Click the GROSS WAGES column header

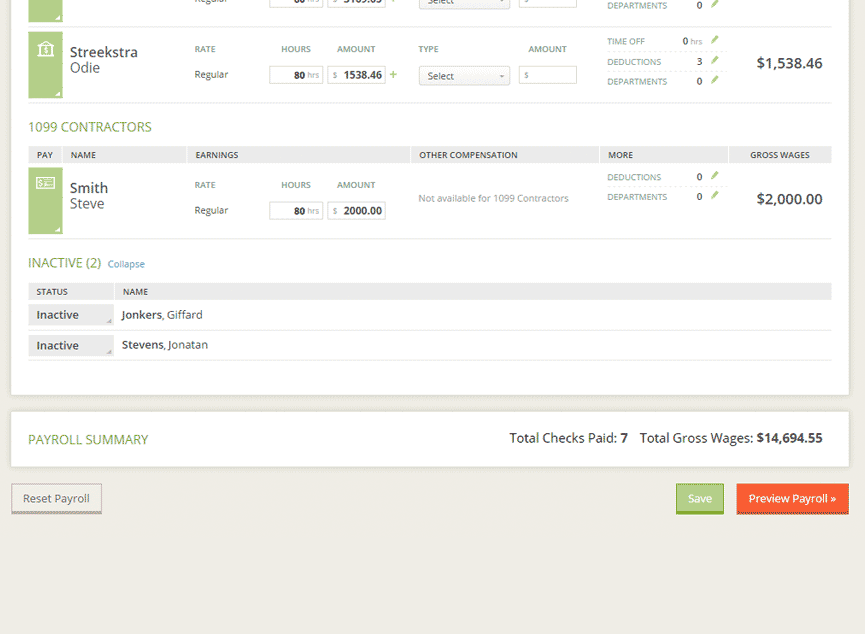780,155
